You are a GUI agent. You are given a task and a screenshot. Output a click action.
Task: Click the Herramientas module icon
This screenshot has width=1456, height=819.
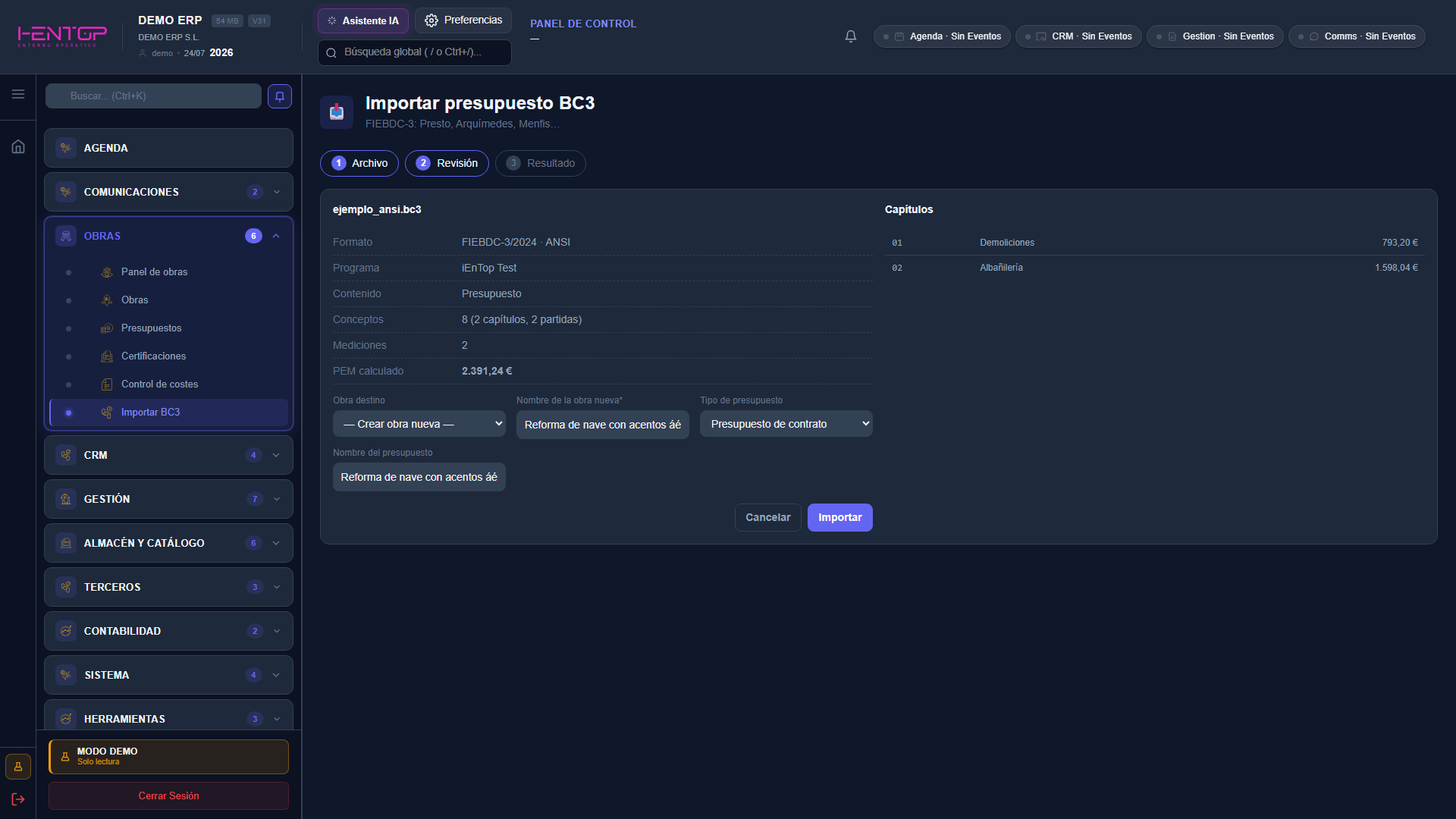pyautogui.click(x=66, y=719)
